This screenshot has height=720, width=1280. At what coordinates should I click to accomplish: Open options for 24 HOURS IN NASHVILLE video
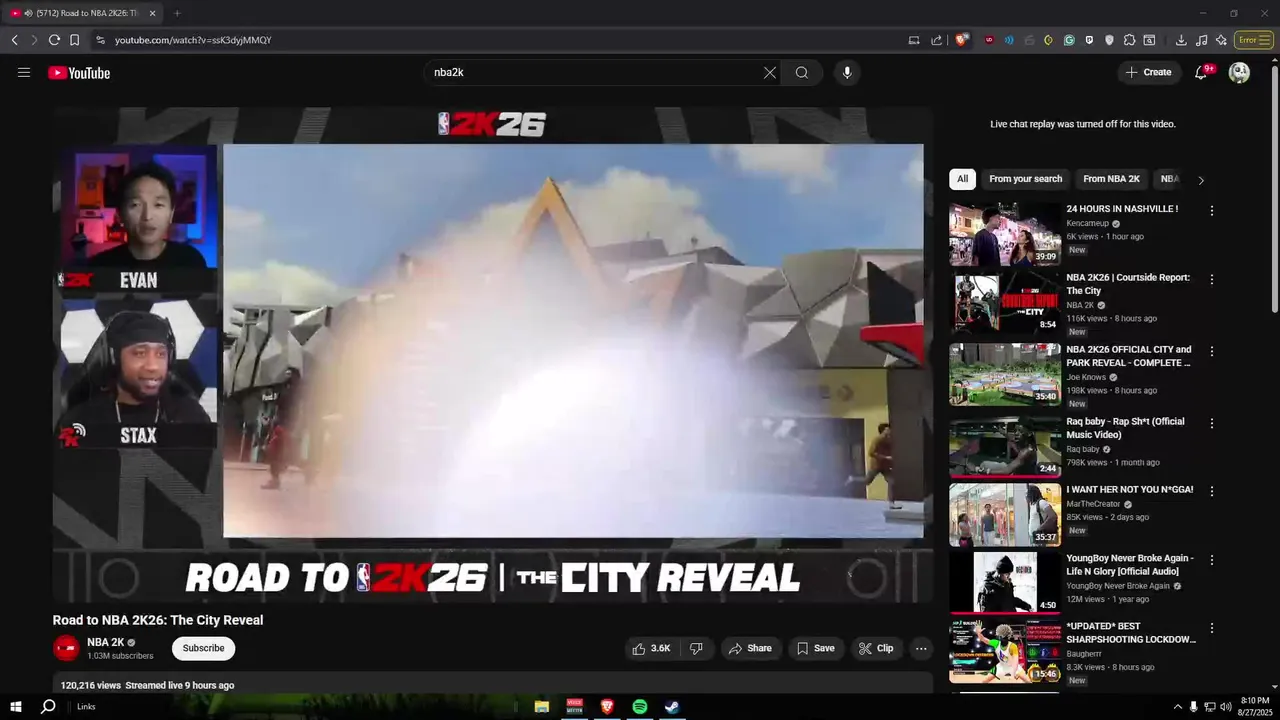coord(1212,210)
